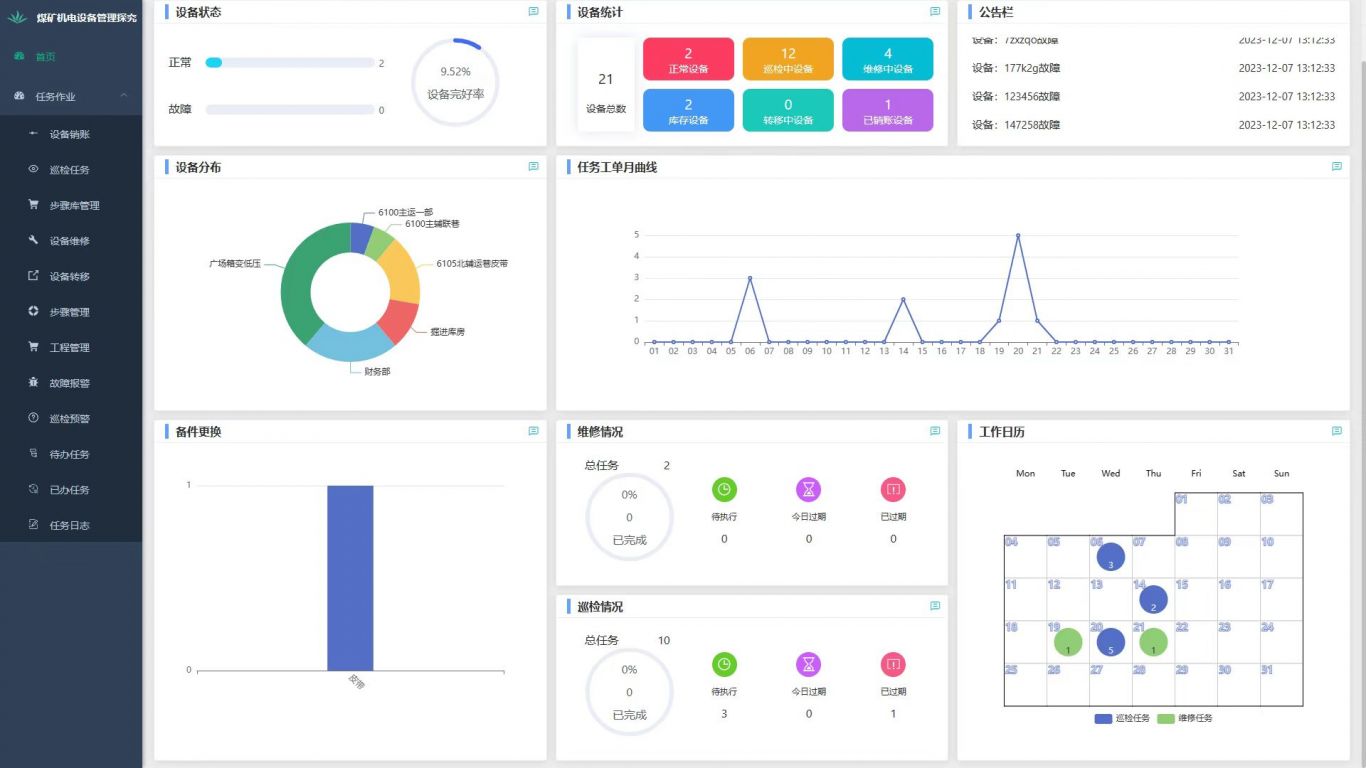This screenshot has width=1366, height=768.
Task: Click the dashboard icon beside 首页
Action: pos(19,56)
